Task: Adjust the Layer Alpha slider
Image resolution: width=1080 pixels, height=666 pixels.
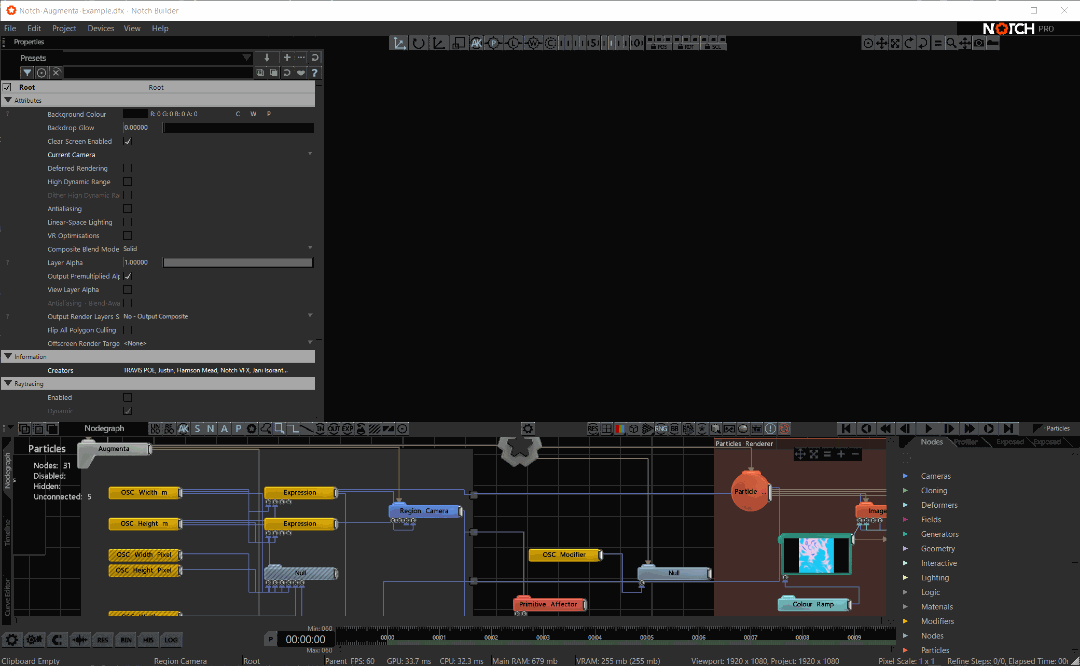Action: point(238,262)
